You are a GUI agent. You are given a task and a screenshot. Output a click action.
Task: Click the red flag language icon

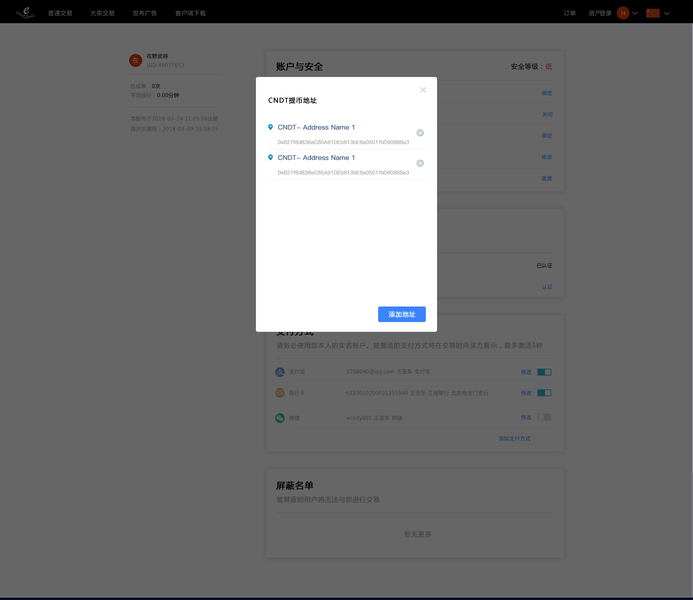pyautogui.click(x=653, y=13)
